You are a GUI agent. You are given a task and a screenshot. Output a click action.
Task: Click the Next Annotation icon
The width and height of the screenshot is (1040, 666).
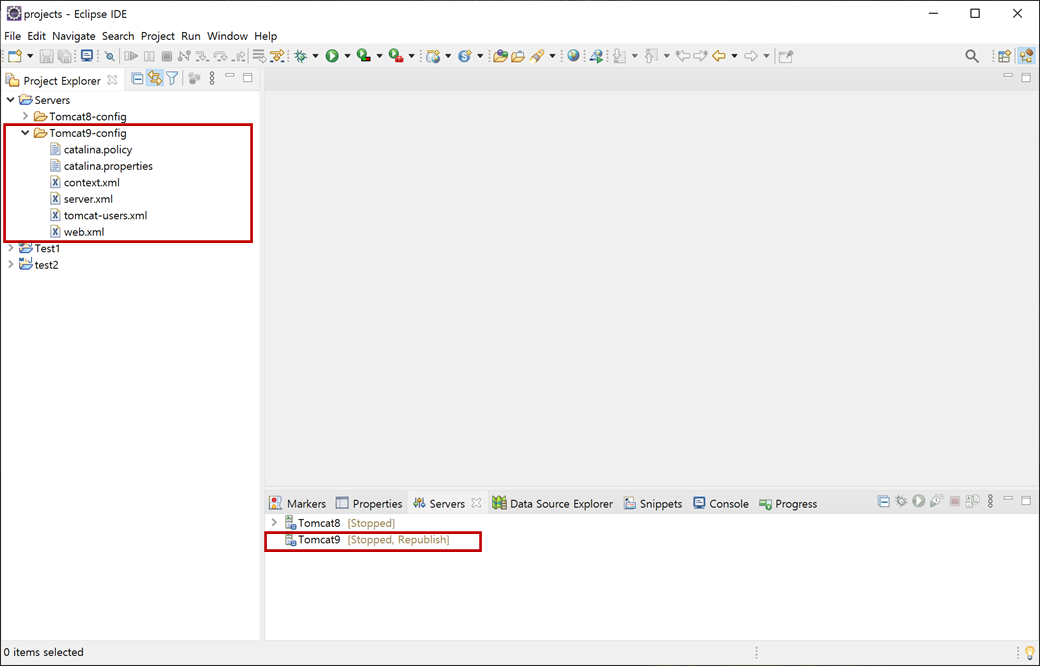[x=619, y=56]
